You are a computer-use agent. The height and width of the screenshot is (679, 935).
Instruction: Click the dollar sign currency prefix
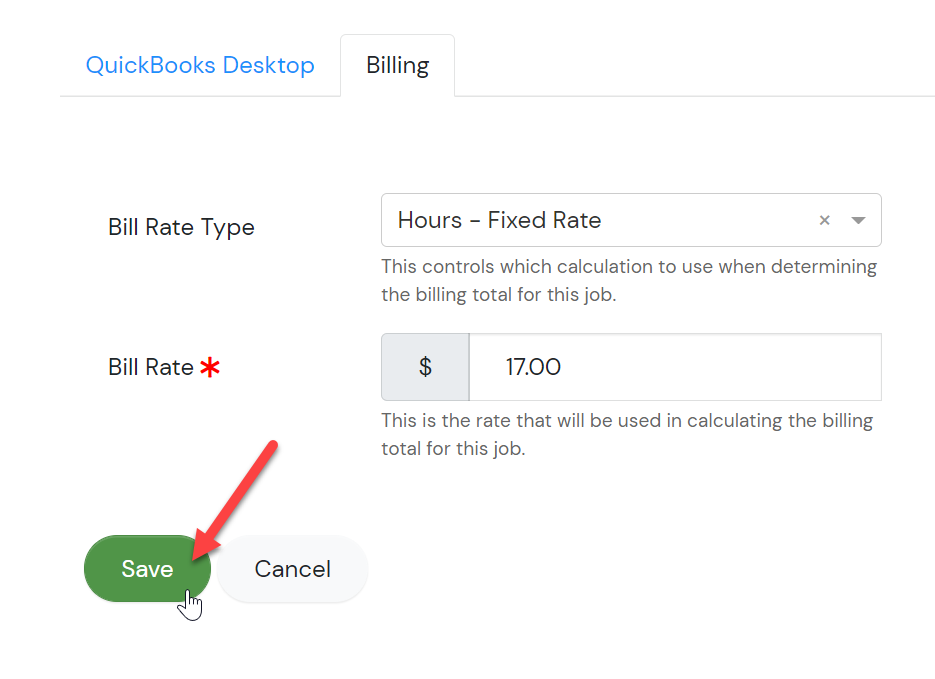pos(425,367)
